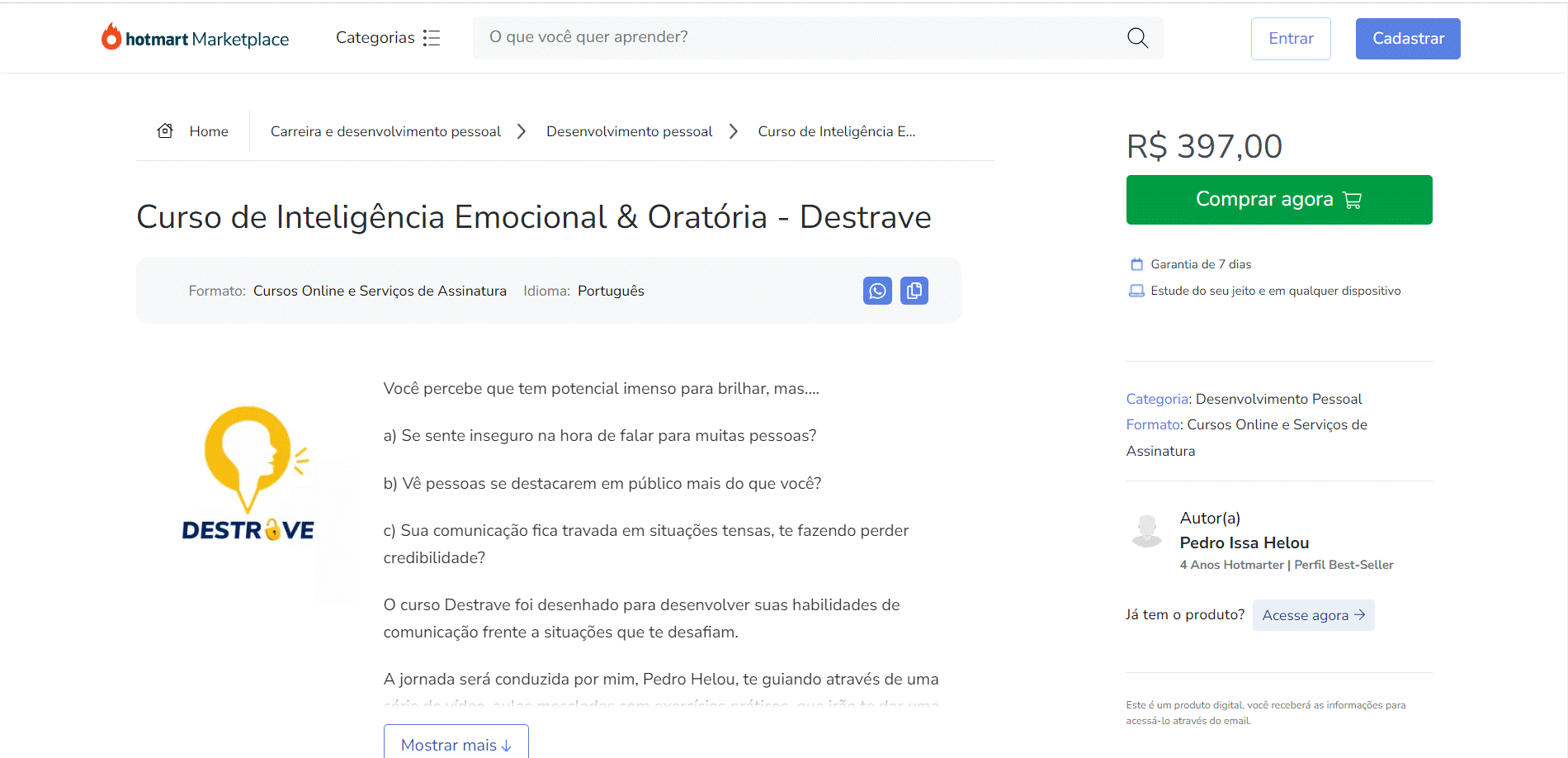
Task: Click the 'Comprar agora' button
Action: coord(1279,200)
